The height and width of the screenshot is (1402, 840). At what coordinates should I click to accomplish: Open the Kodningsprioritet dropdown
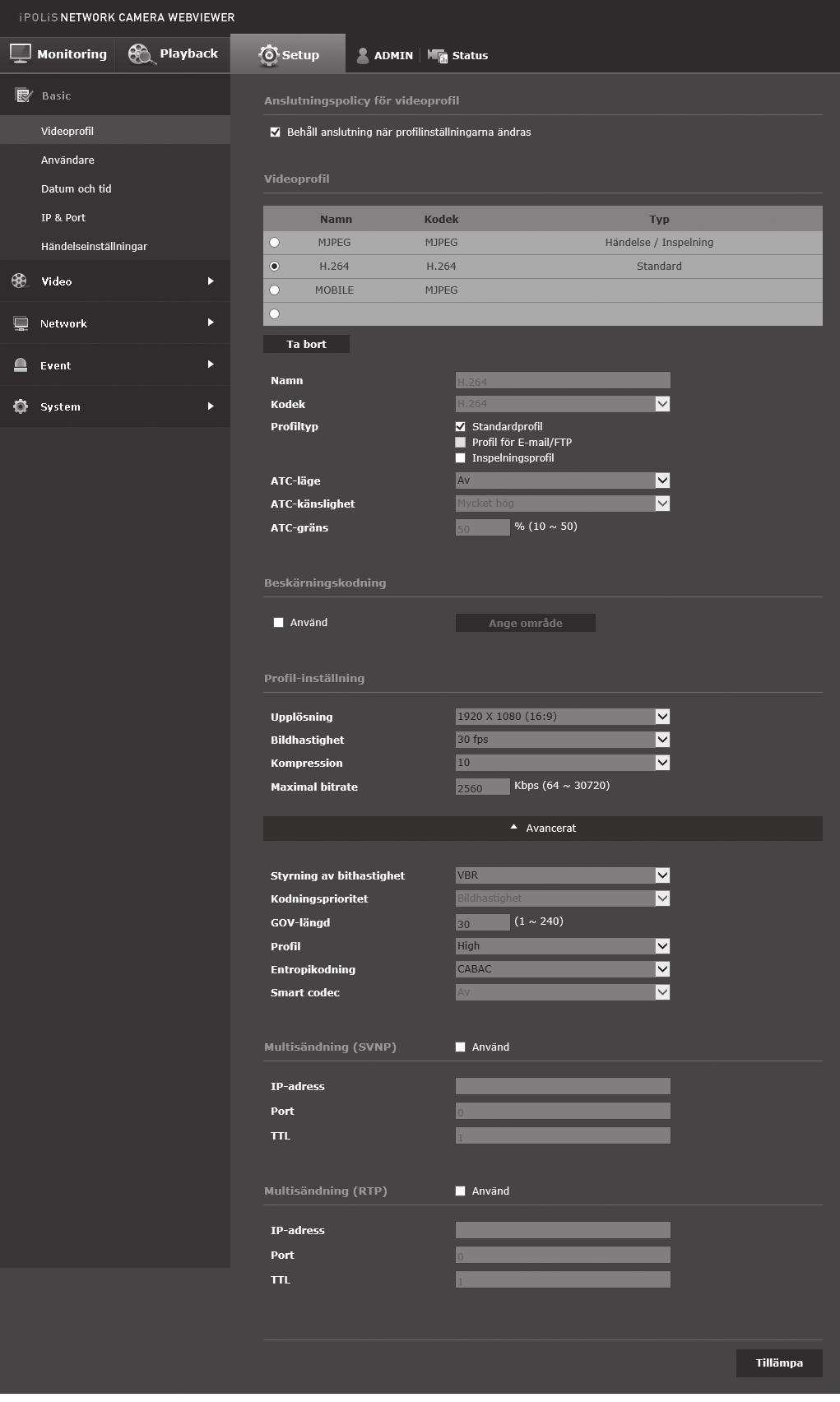pos(563,898)
